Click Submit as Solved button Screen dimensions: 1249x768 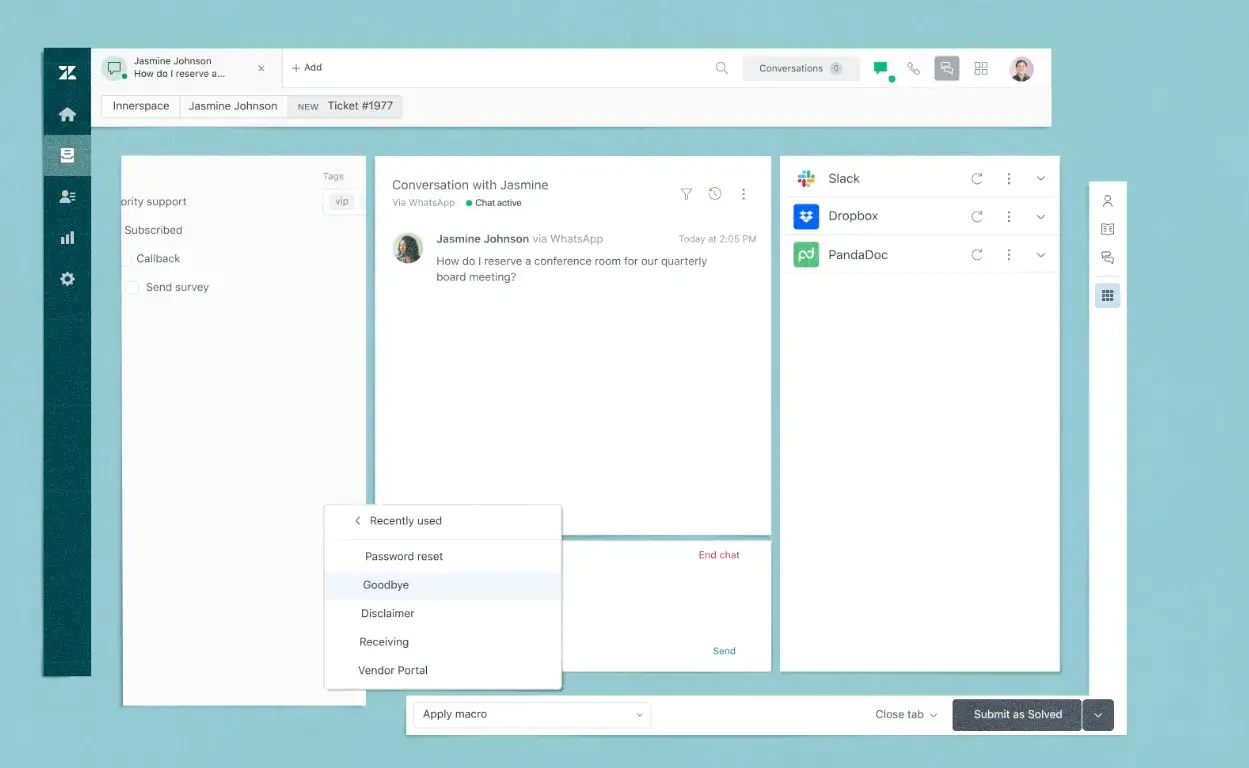1017,714
